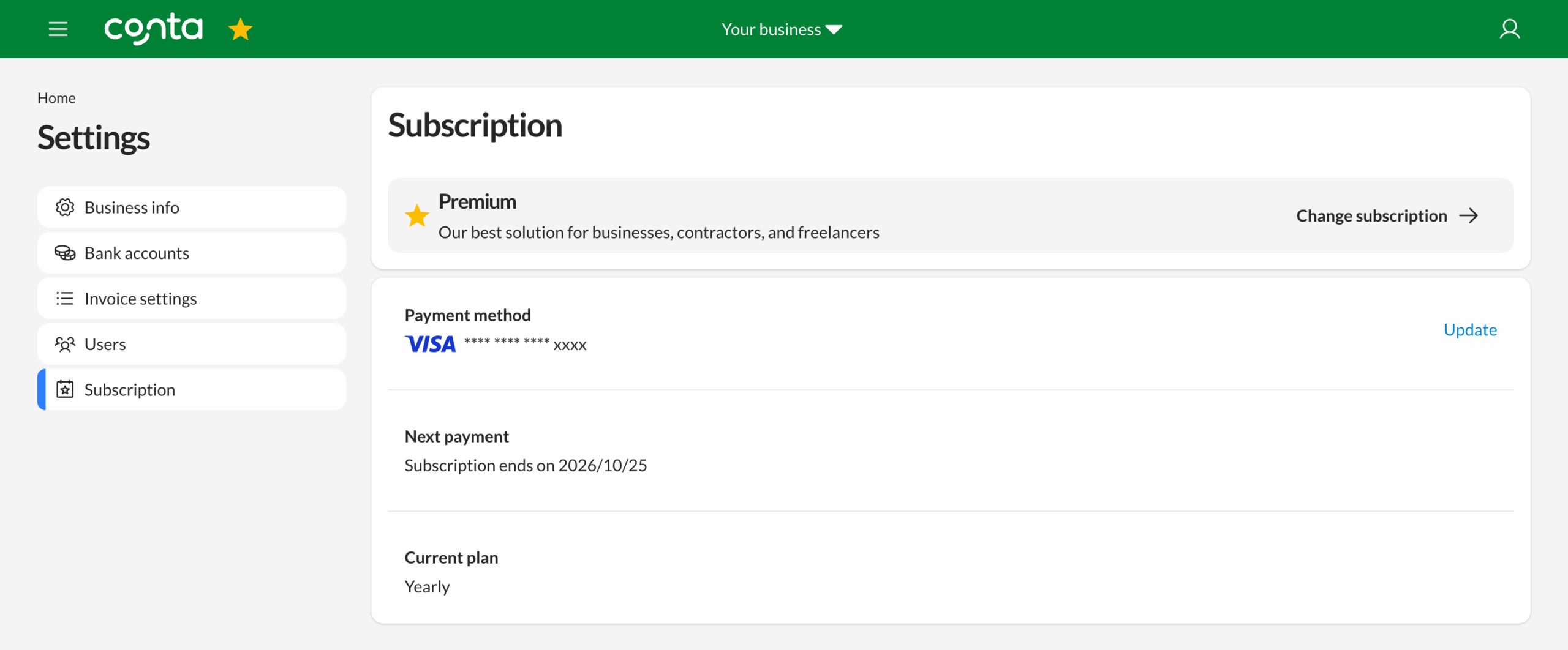Click the Change subscription button
The image size is (1568, 650).
tap(1371, 215)
